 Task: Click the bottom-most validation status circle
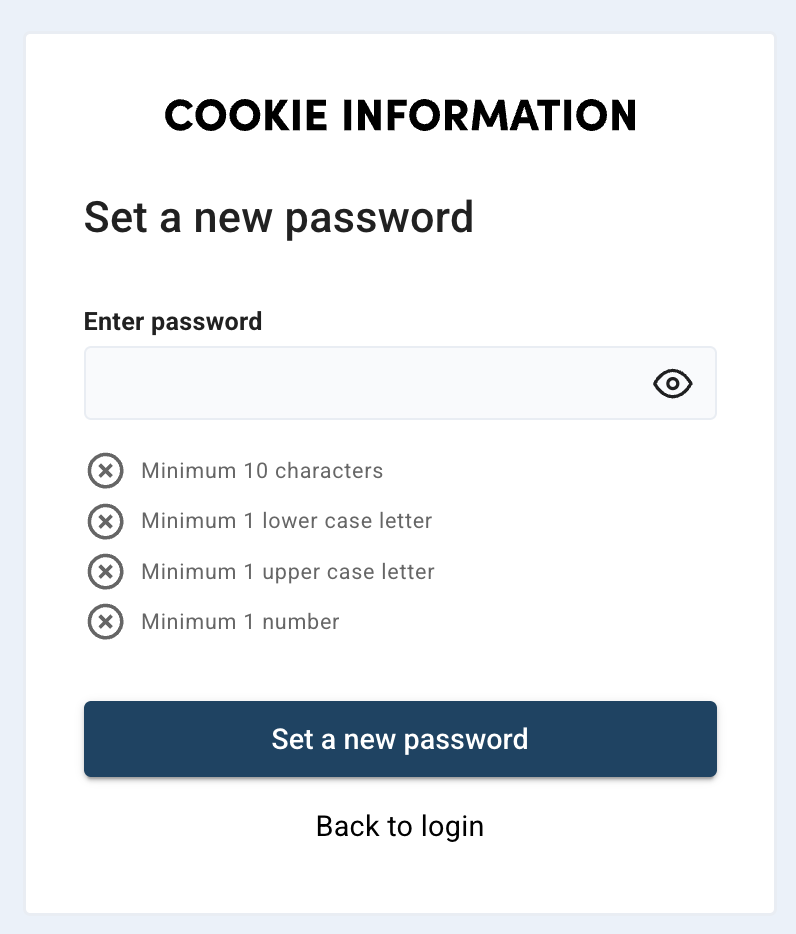(105, 621)
